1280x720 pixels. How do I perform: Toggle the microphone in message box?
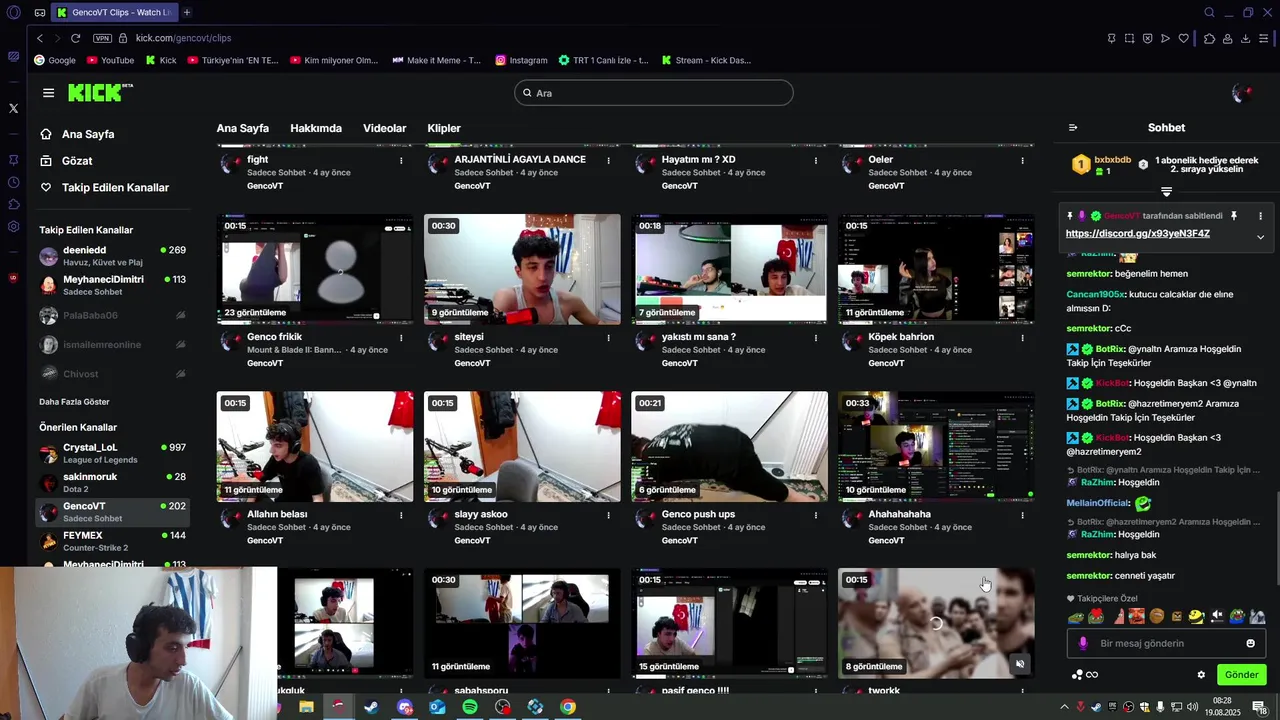point(1083,643)
